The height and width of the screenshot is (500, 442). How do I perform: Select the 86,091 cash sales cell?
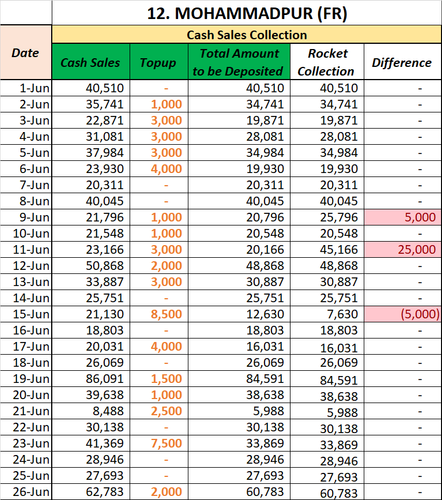click(x=90, y=379)
